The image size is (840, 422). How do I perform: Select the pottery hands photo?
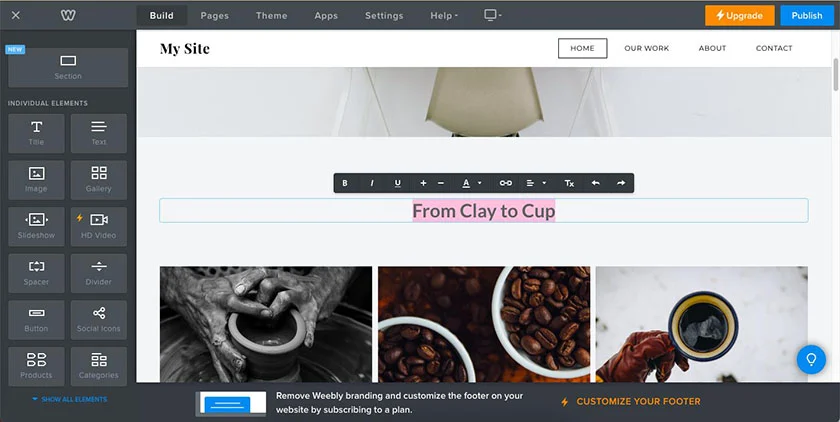pos(266,325)
